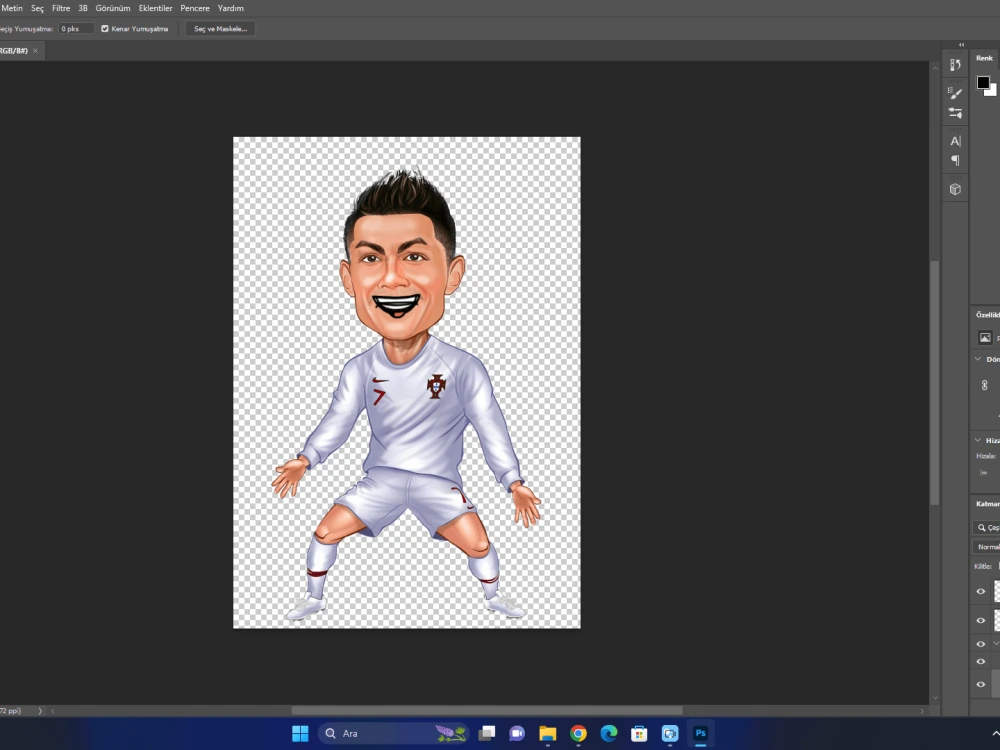Click the link width and height chain icon

[985, 385]
